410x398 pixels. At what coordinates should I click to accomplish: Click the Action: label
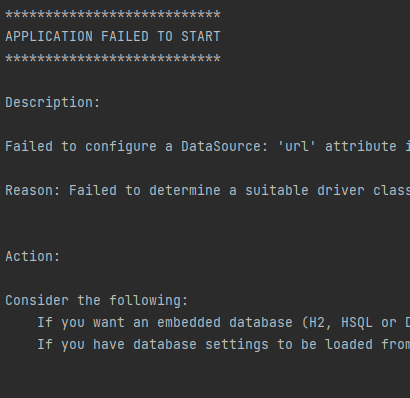point(33,257)
